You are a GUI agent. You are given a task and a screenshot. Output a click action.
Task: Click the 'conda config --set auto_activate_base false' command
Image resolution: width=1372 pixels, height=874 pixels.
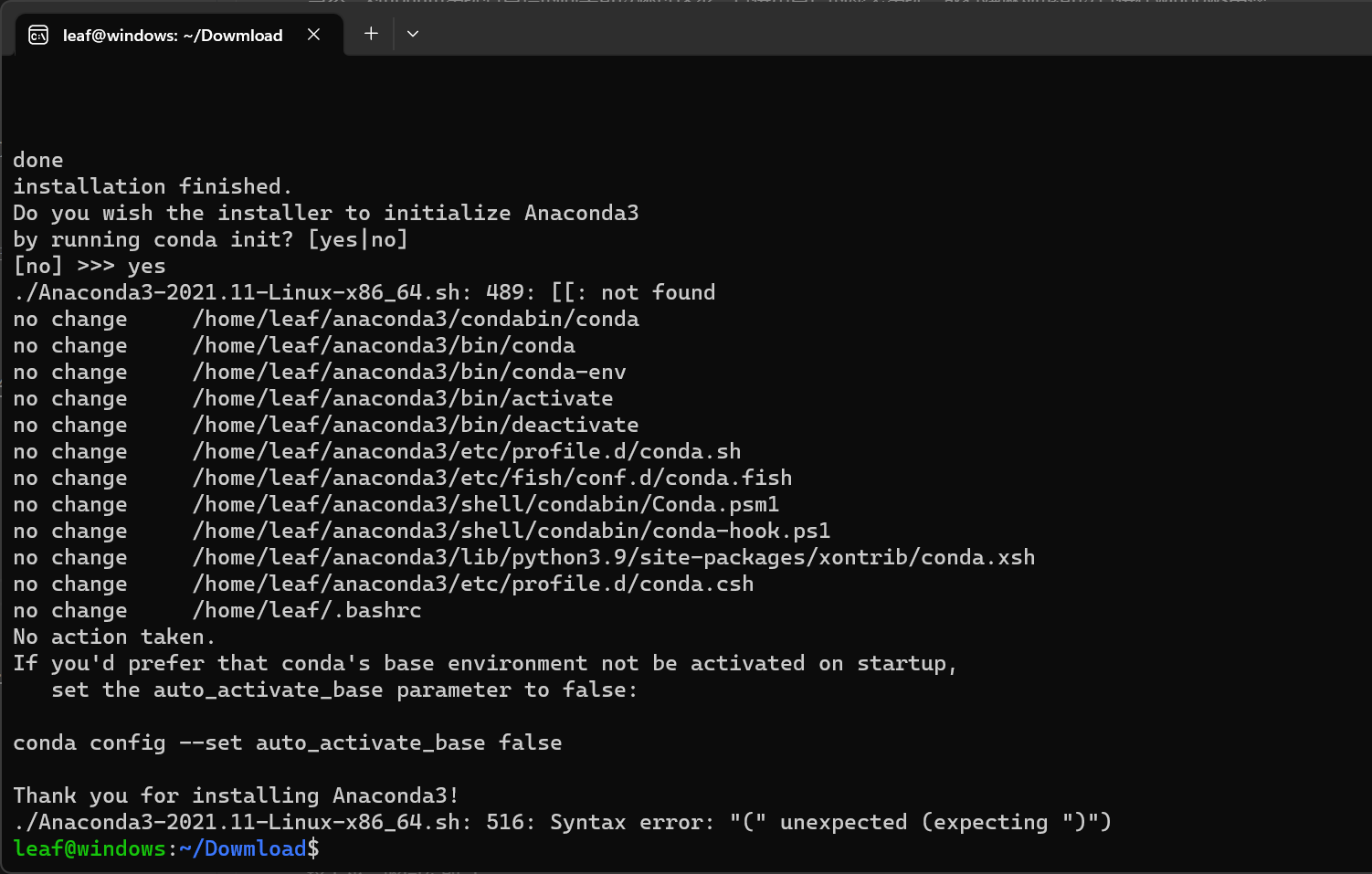click(288, 742)
